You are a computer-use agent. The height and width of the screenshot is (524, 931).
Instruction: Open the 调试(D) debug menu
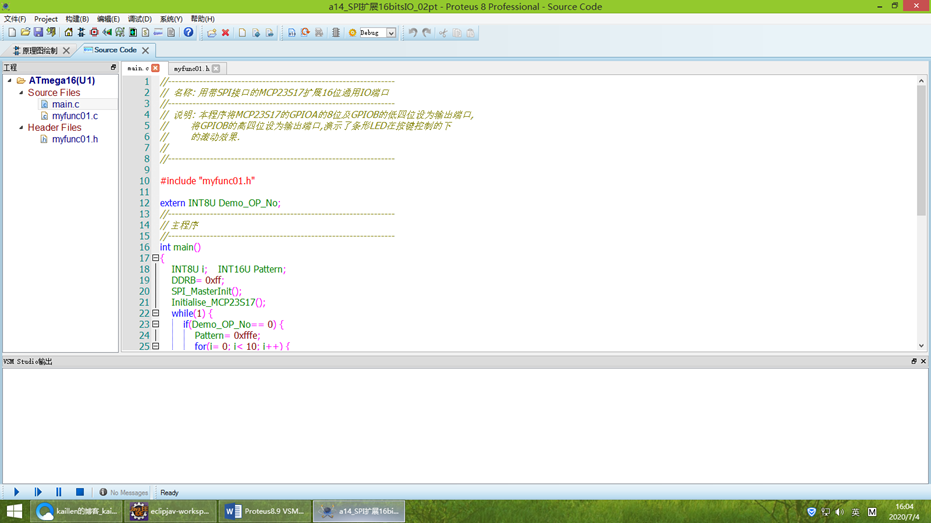coord(140,19)
